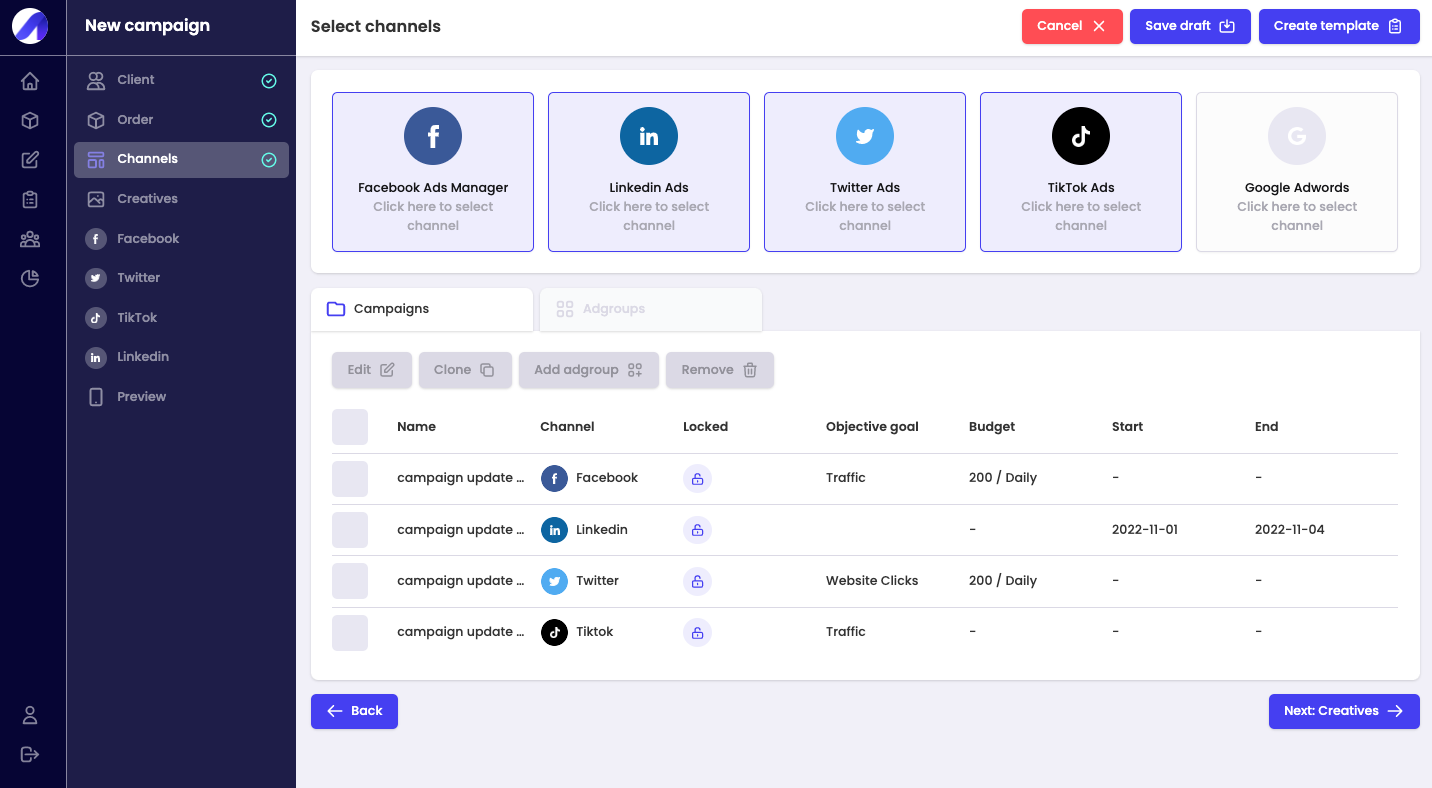
Task: Select the Facebook Ads Manager channel card
Action: click(433, 172)
